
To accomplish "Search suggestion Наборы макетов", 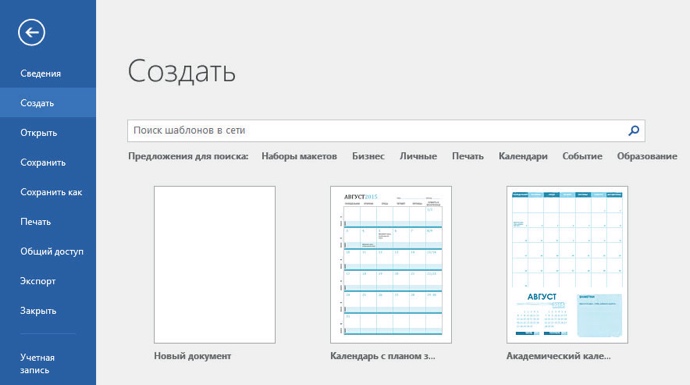I will click(x=299, y=156).
